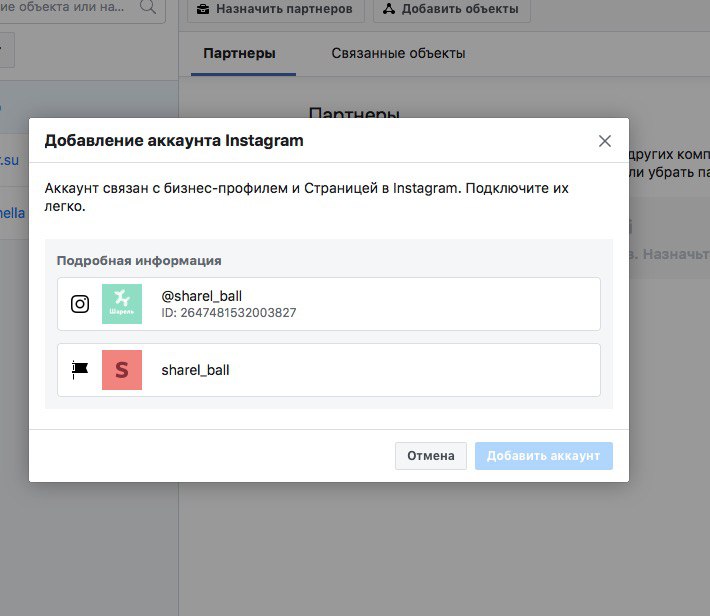Image resolution: width=710 pixels, height=616 pixels.
Task: Click the search magnifier icon
Action: (148, 6)
